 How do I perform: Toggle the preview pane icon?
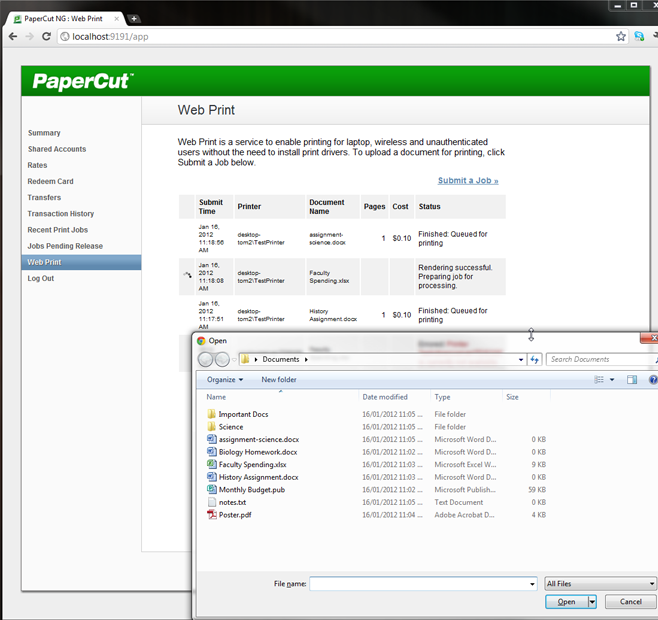tap(632, 380)
